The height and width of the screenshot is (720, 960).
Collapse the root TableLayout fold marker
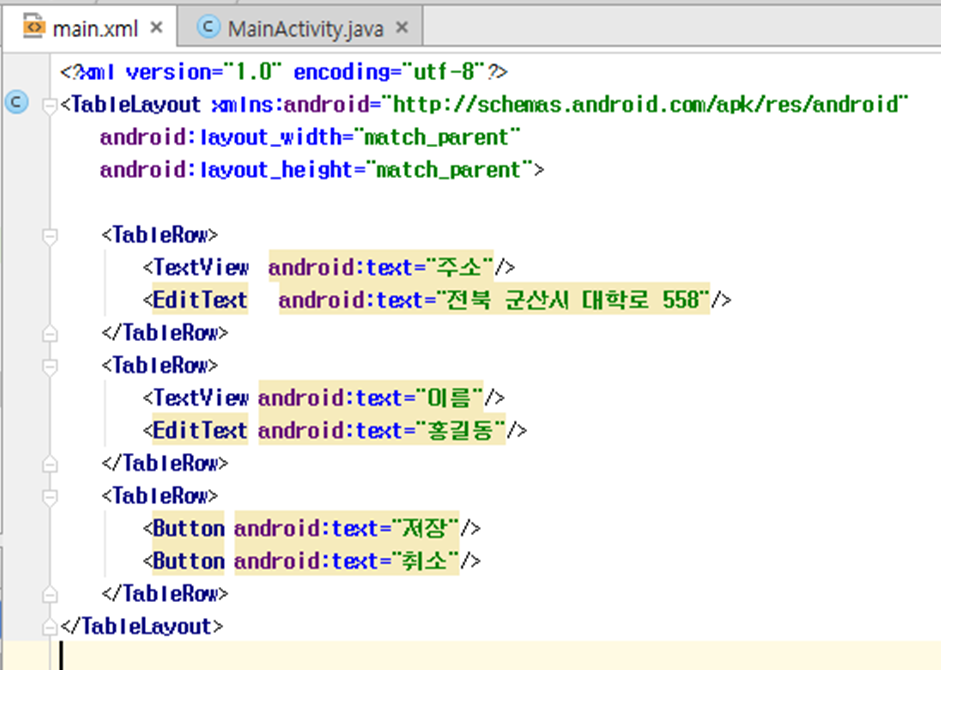pos(49,105)
